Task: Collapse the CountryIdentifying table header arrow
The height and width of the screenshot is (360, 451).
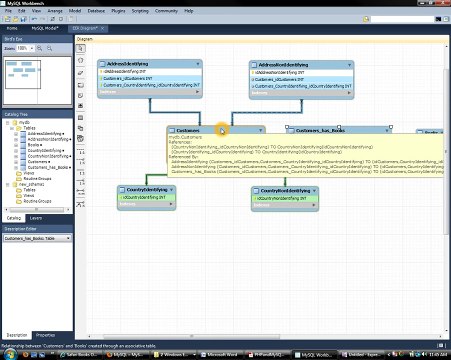Action: pos(171,190)
